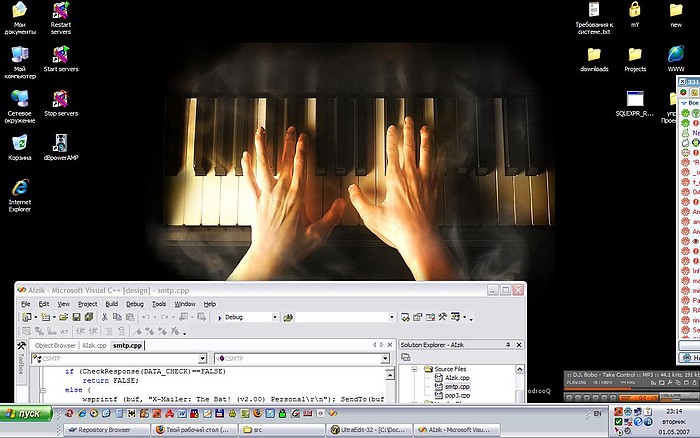Image resolution: width=700 pixels, height=438 pixels.
Task: Open the Debug configuration dropdown
Action: pyautogui.click(x=274, y=317)
